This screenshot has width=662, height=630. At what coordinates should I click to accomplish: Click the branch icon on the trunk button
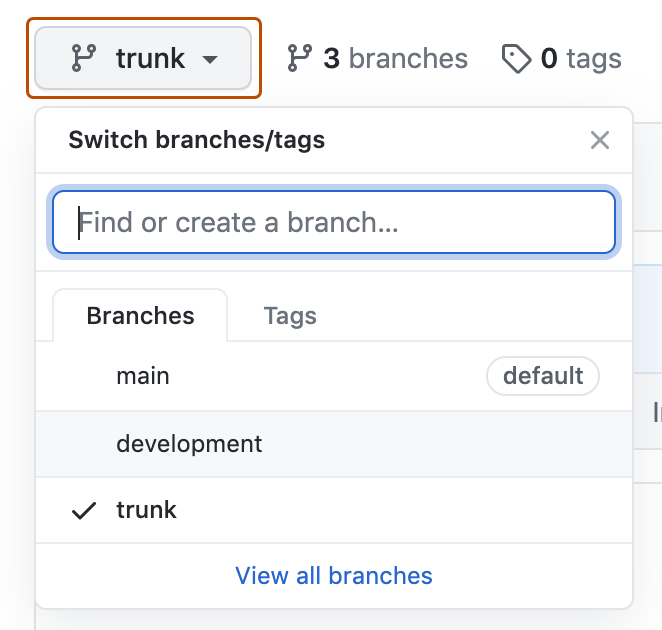click(83, 59)
